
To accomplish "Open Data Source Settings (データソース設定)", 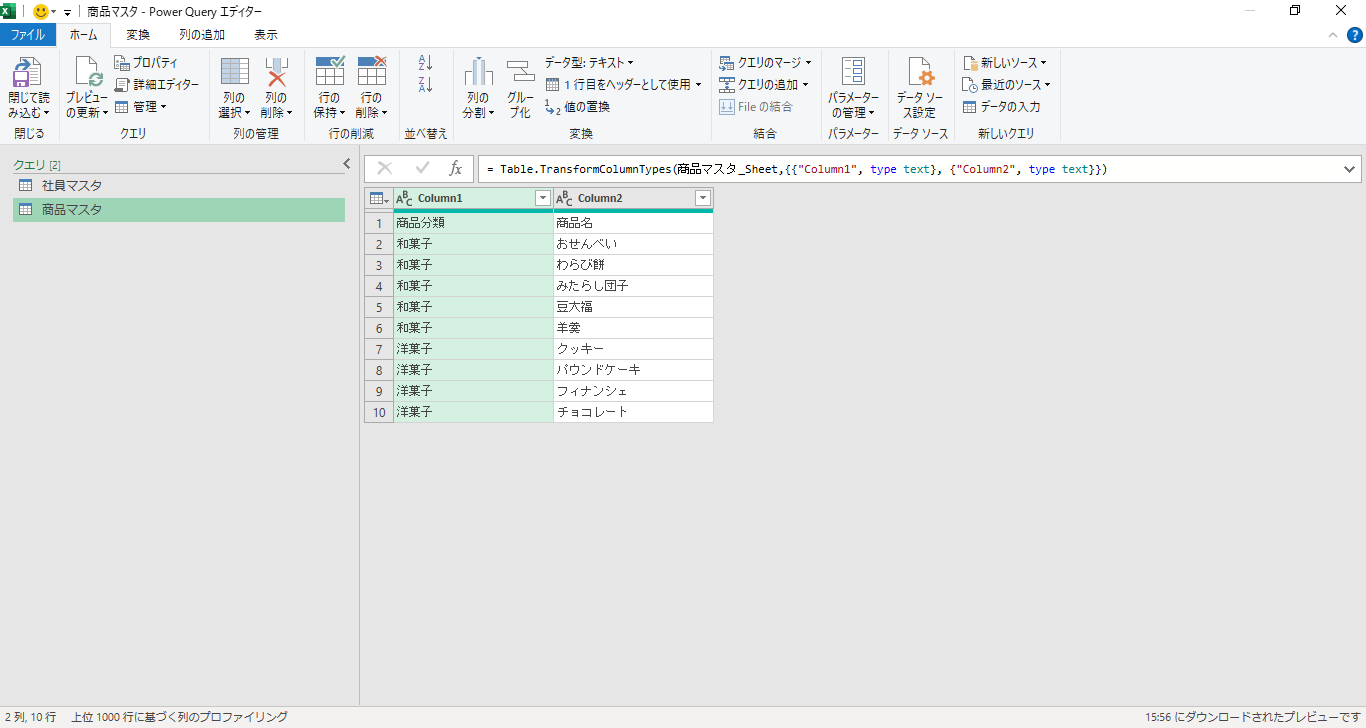I will click(x=920, y=88).
